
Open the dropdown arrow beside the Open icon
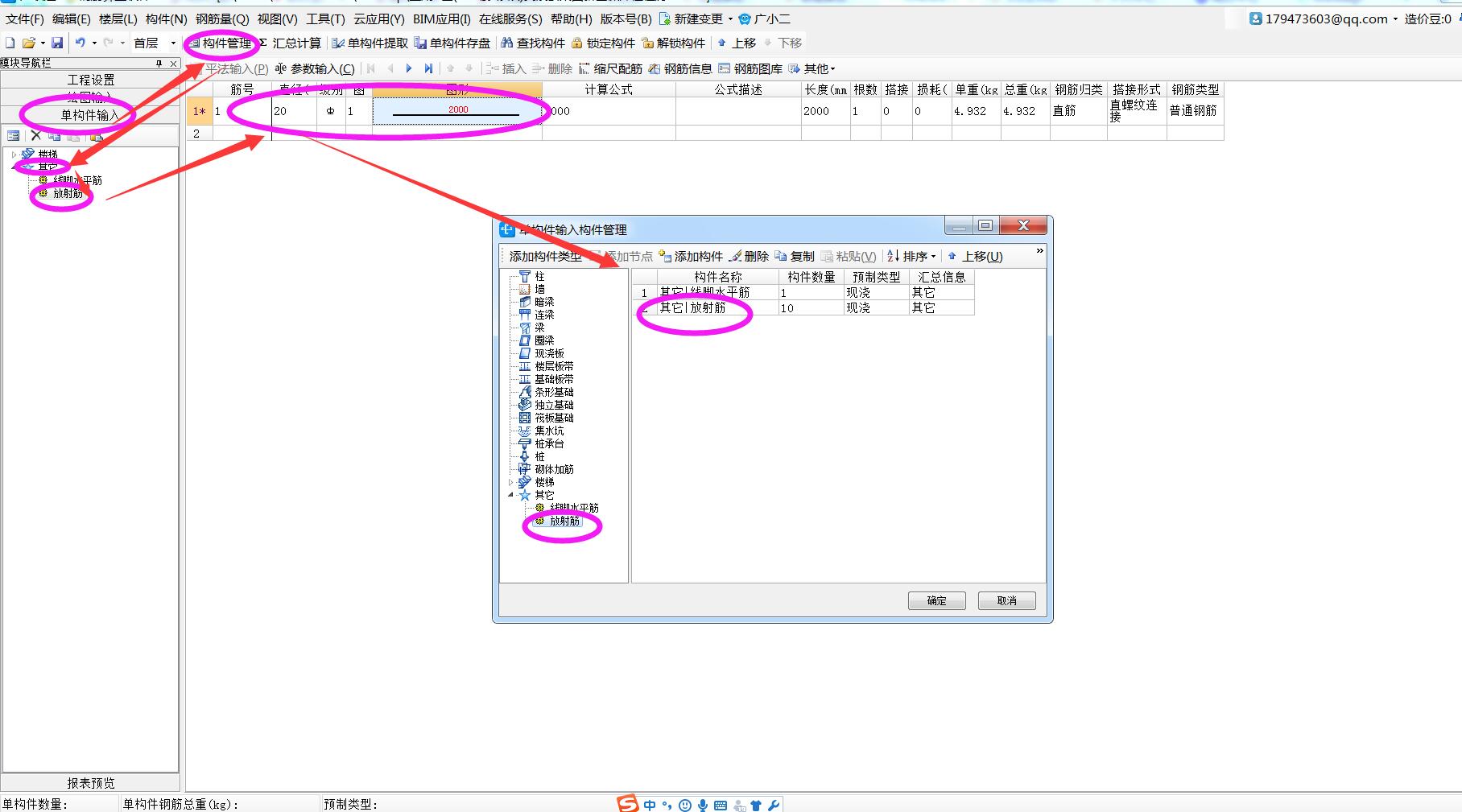(x=43, y=43)
